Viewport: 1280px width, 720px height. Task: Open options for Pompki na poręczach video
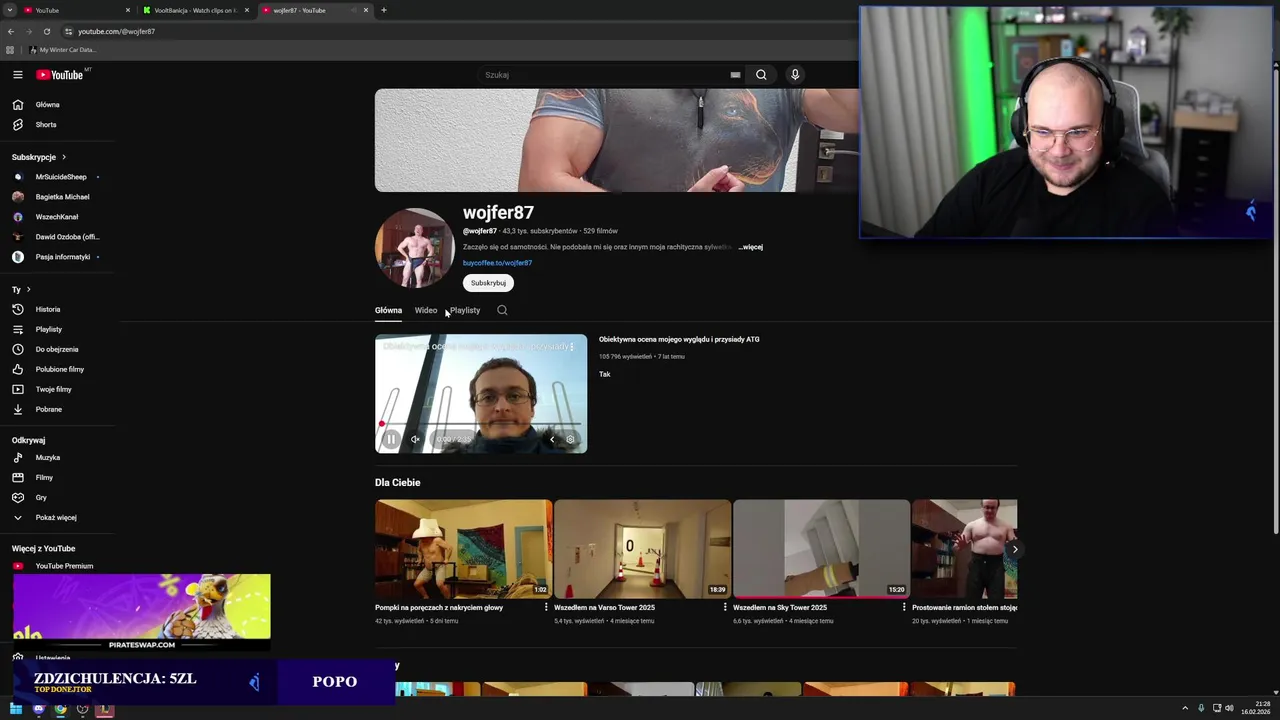tap(546, 607)
